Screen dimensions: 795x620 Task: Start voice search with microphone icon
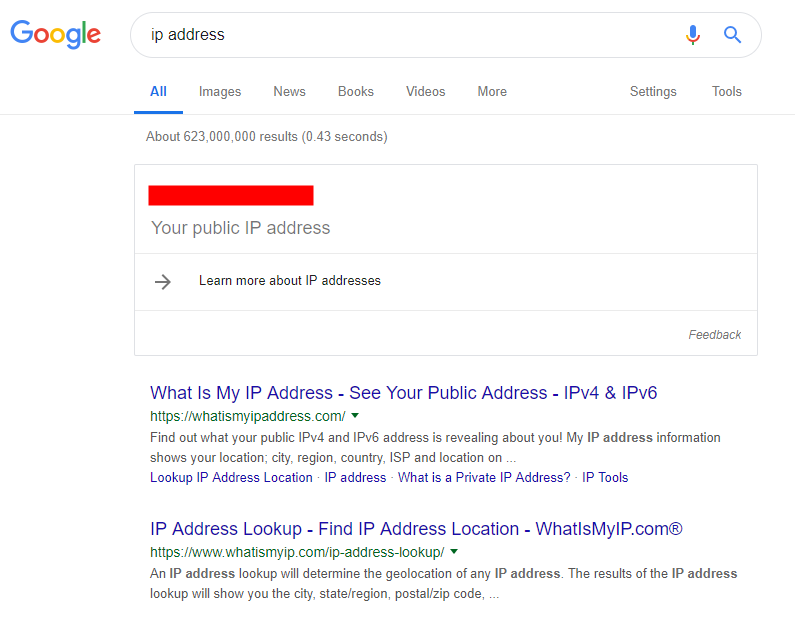pos(693,35)
